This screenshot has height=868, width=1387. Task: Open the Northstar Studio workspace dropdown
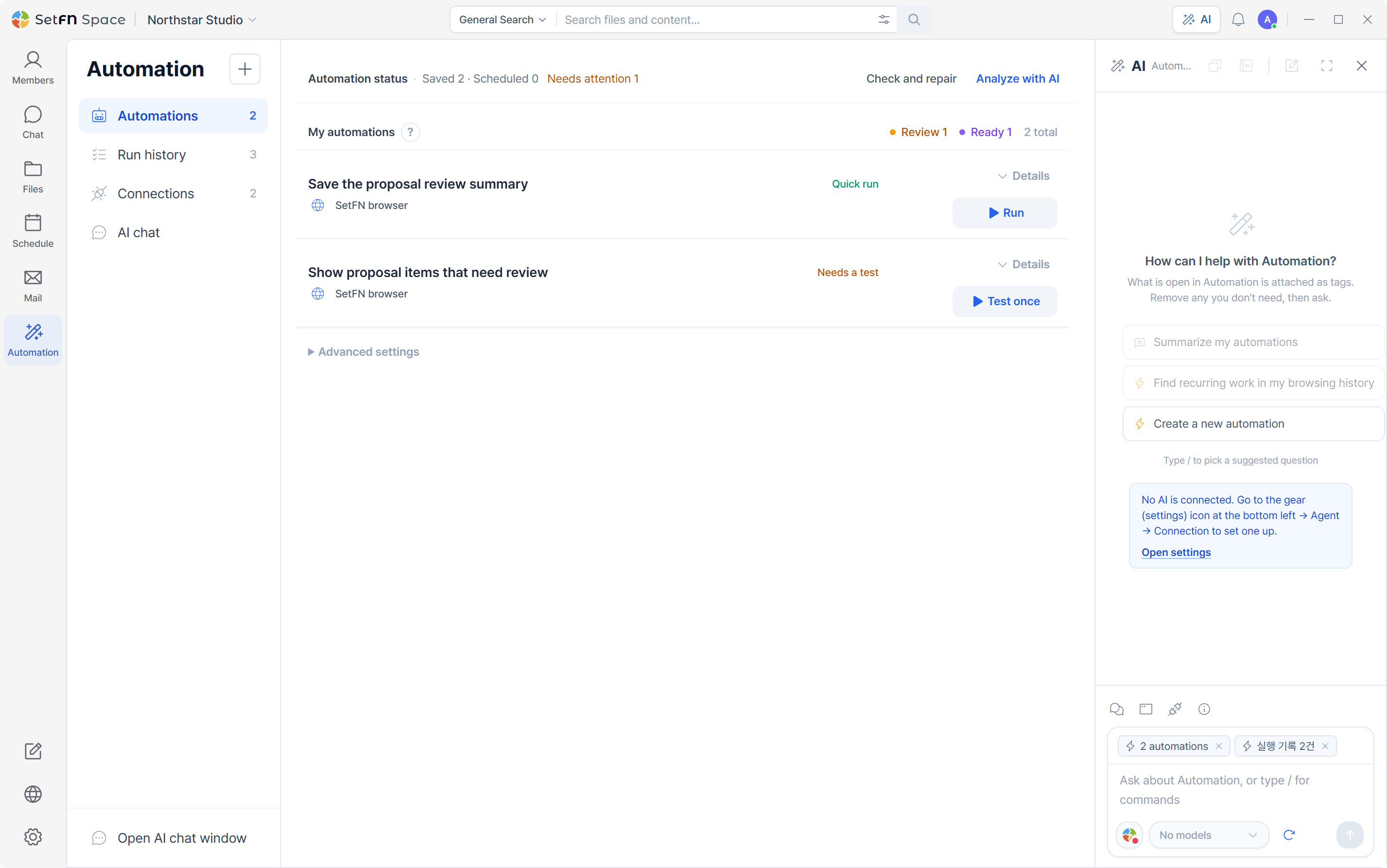pyautogui.click(x=202, y=19)
